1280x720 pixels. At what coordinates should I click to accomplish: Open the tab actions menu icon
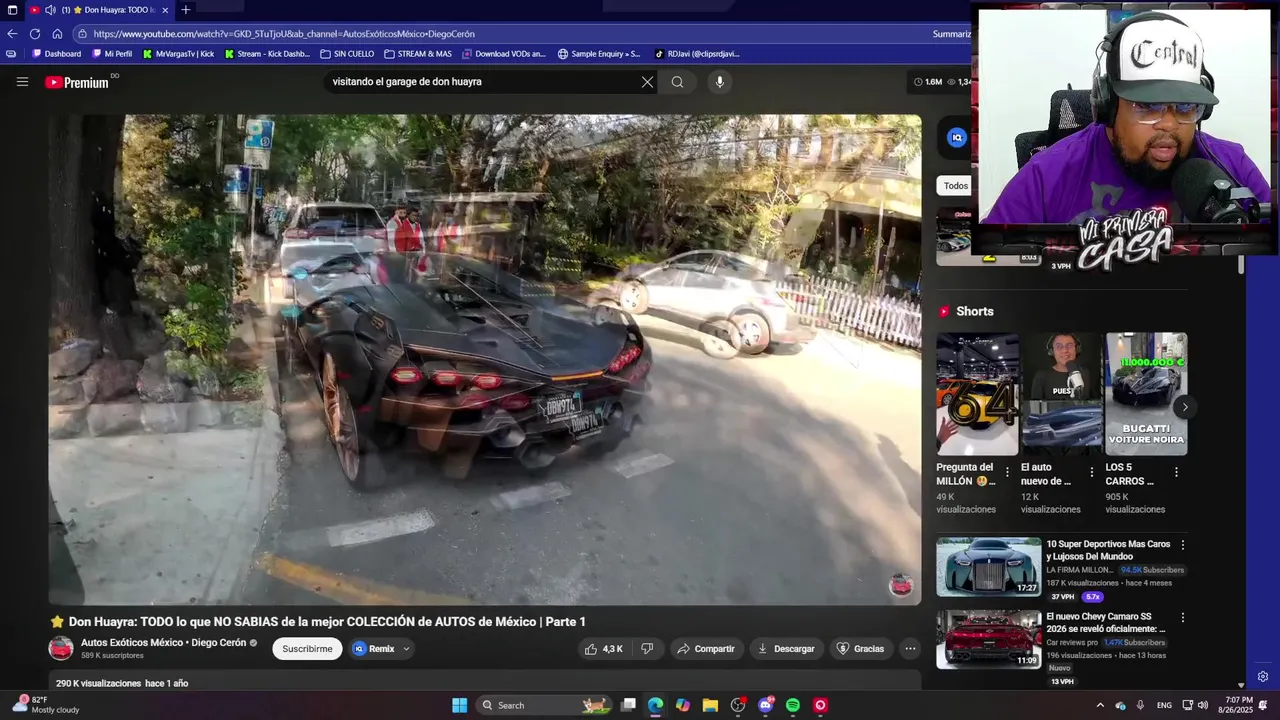point(12,10)
